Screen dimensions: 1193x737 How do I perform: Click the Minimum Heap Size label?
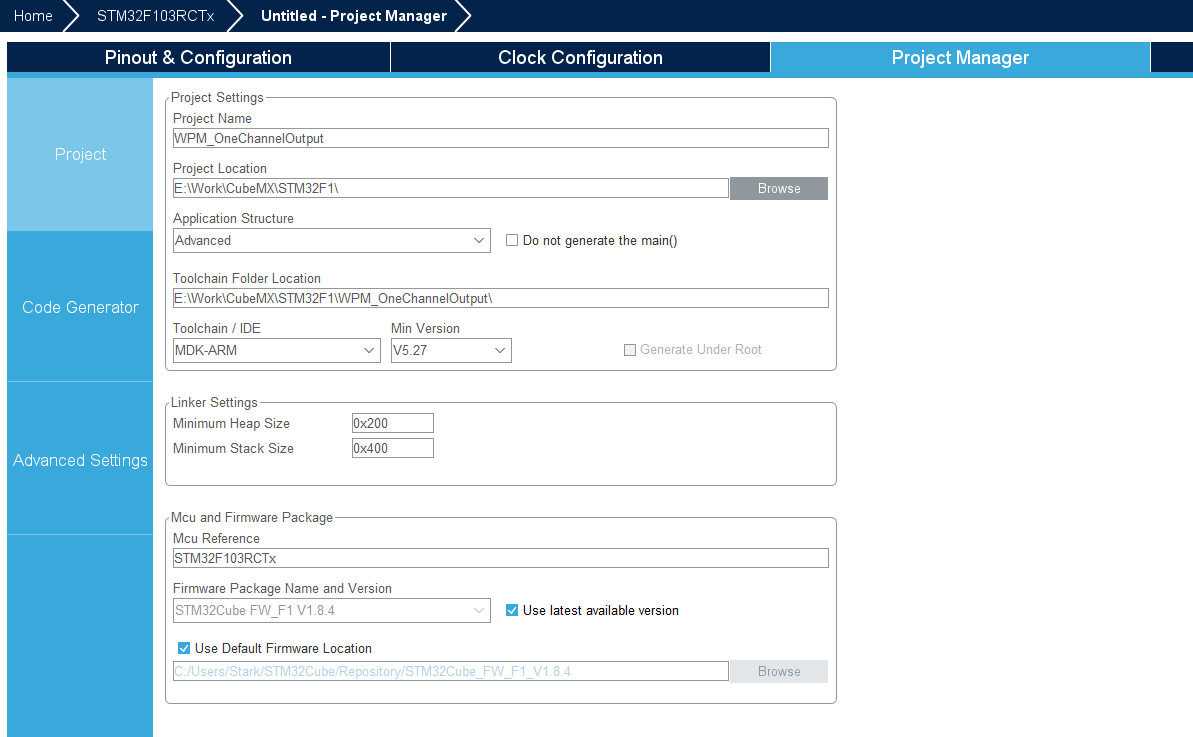click(x=231, y=424)
